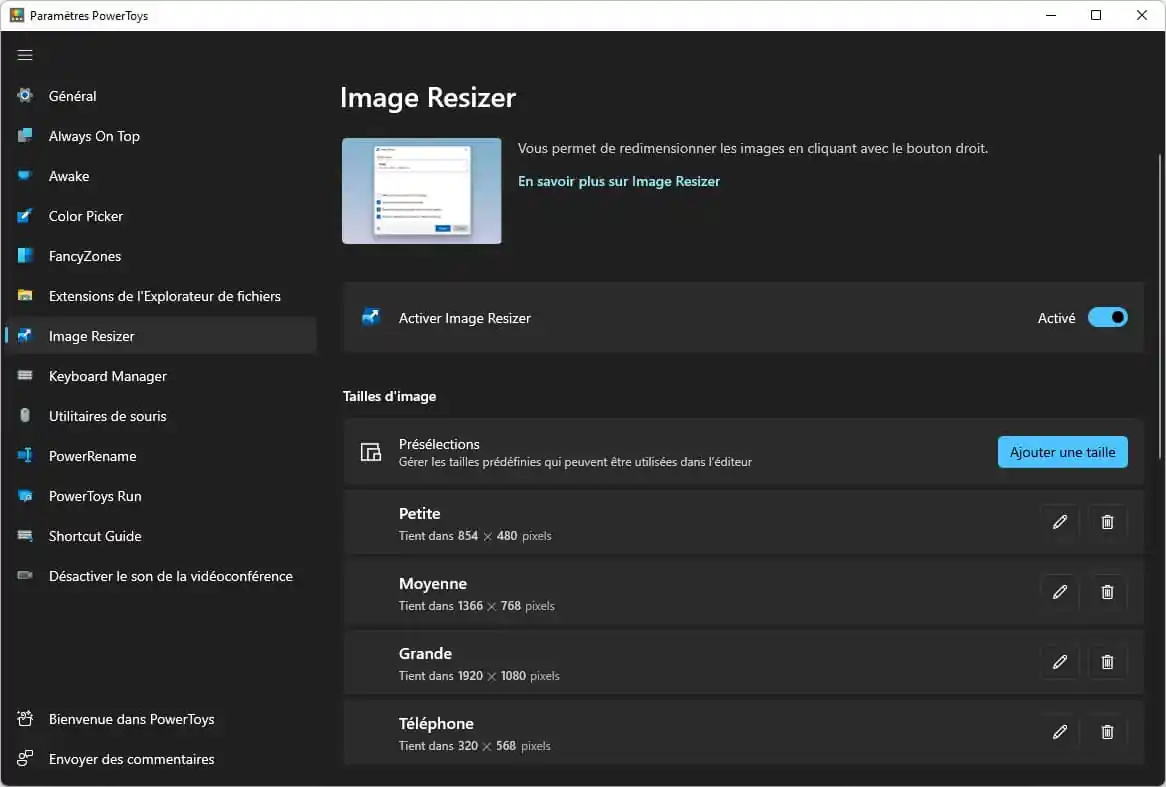1166x787 pixels.
Task: Delete the Téléphone size preset
Action: click(1107, 732)
